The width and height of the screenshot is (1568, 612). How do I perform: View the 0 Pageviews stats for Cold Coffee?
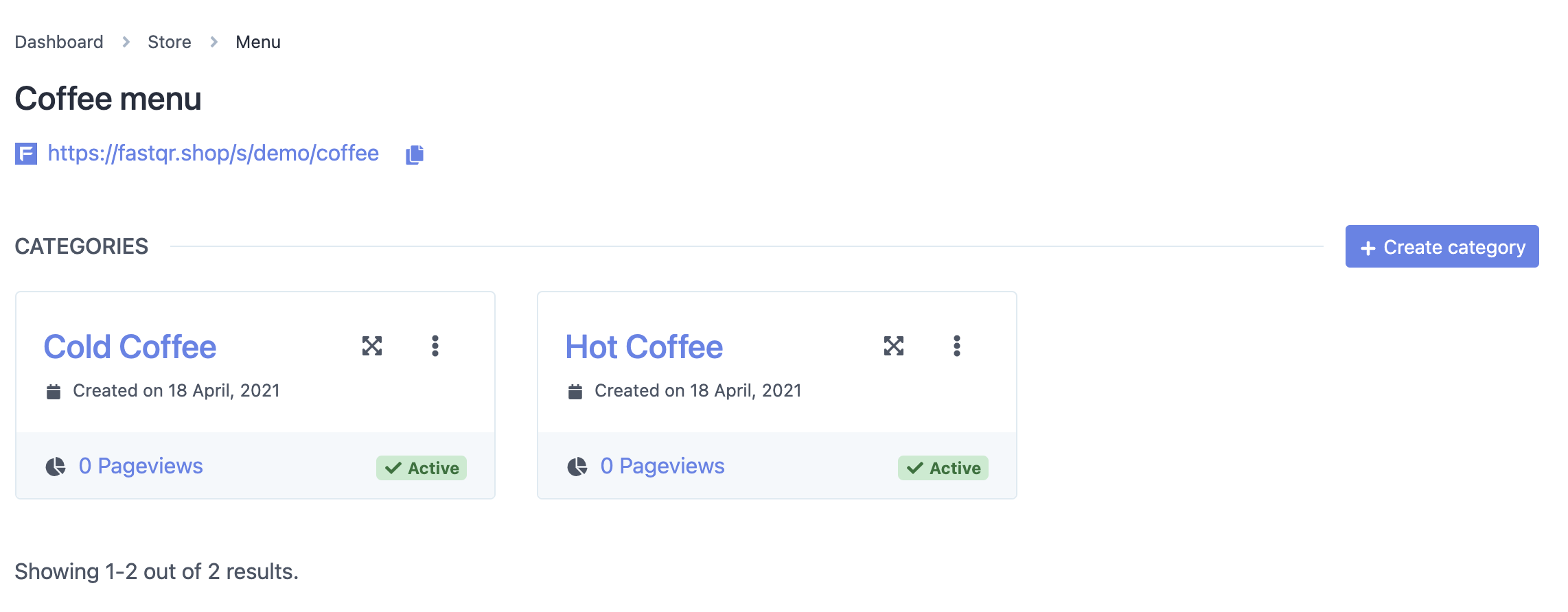coord(141,466)
